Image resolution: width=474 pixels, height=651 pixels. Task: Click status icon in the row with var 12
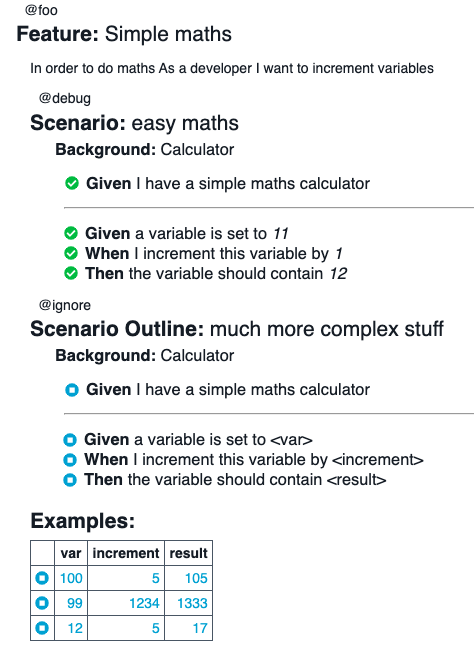point(42,628)
